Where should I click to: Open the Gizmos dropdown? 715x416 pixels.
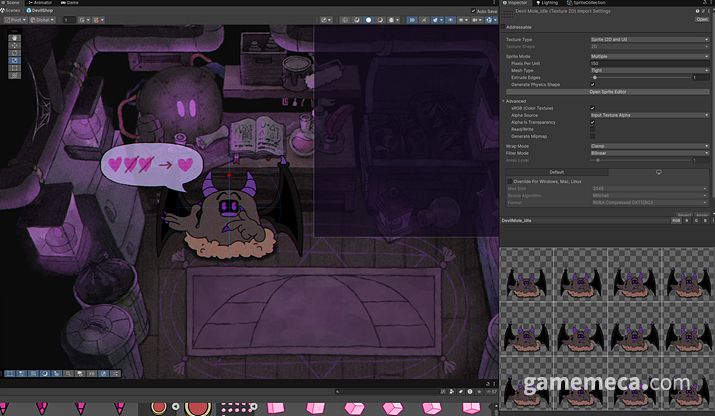pyautogui.click(x=492, y=20)
